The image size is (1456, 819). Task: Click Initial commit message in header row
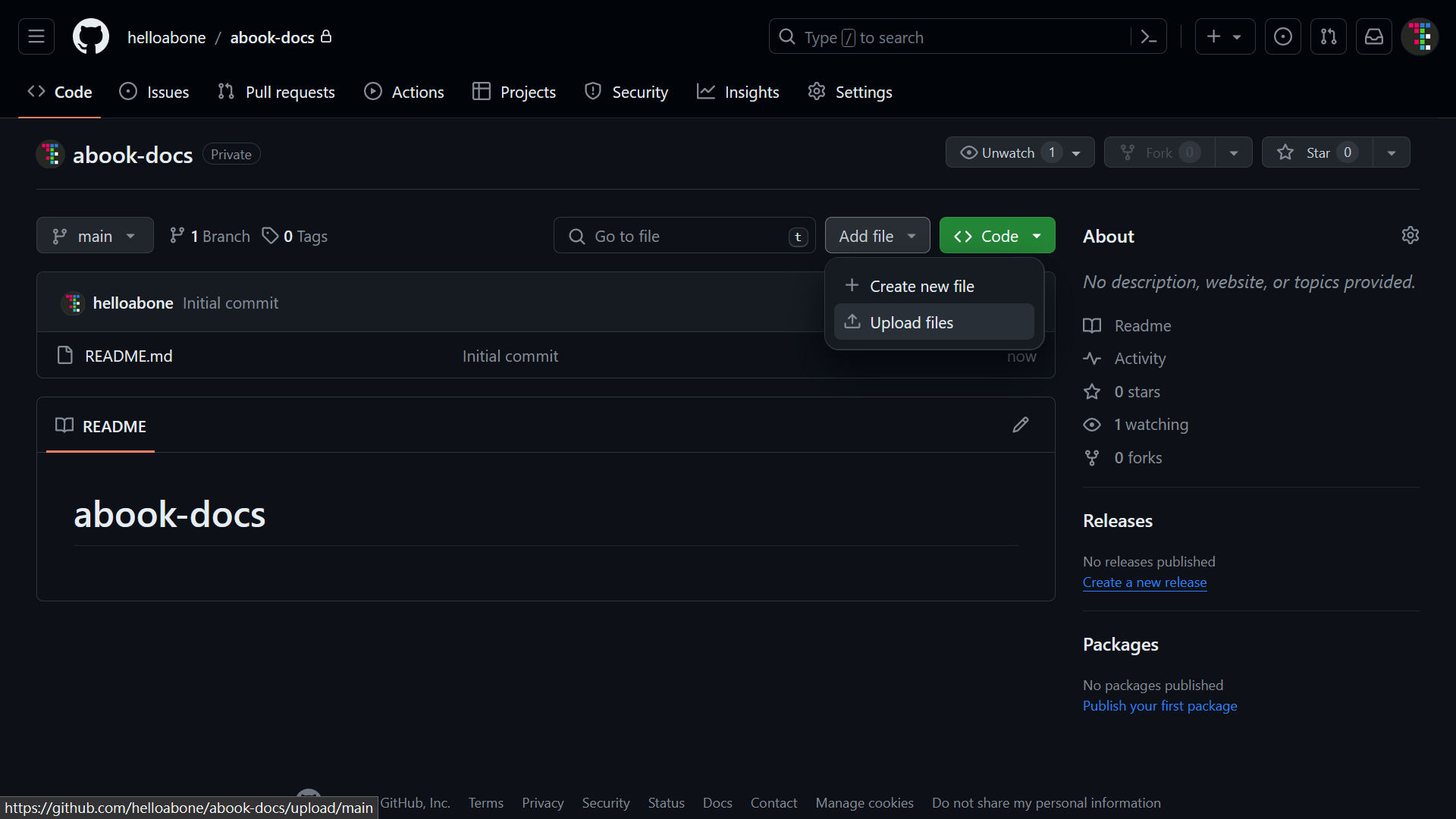point(231,303)
